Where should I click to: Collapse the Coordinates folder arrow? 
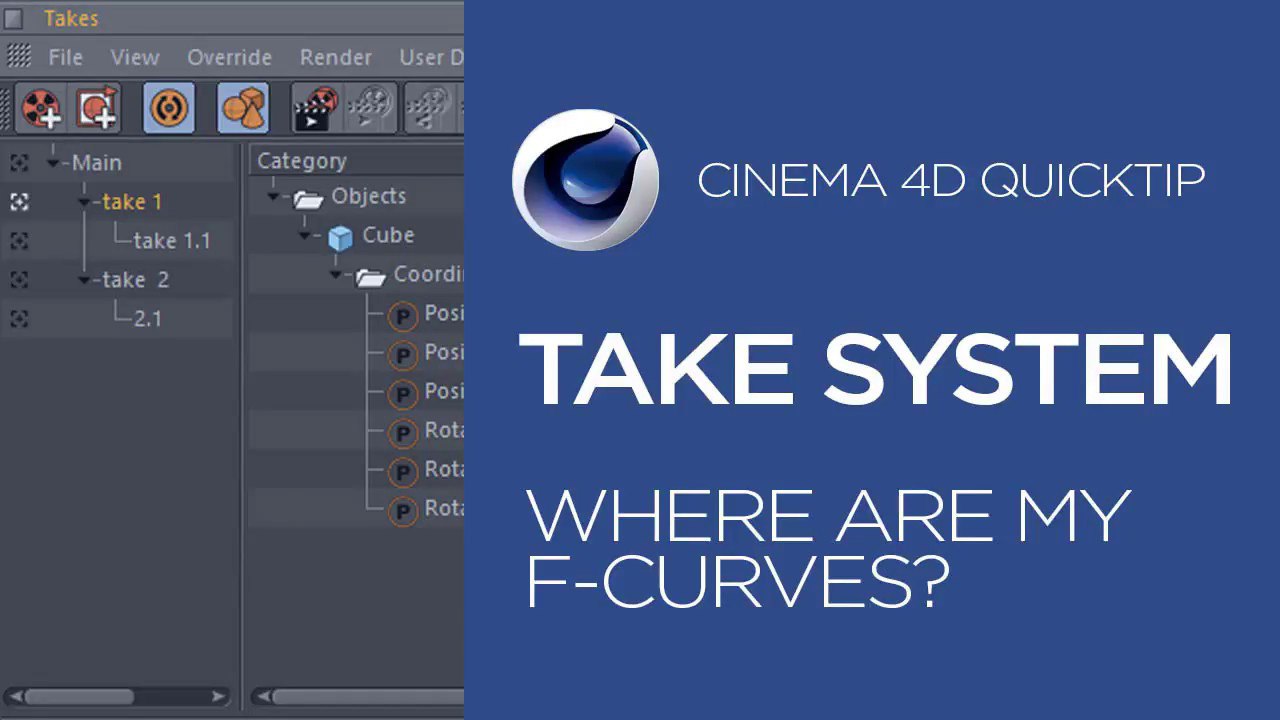click(337, 275)
